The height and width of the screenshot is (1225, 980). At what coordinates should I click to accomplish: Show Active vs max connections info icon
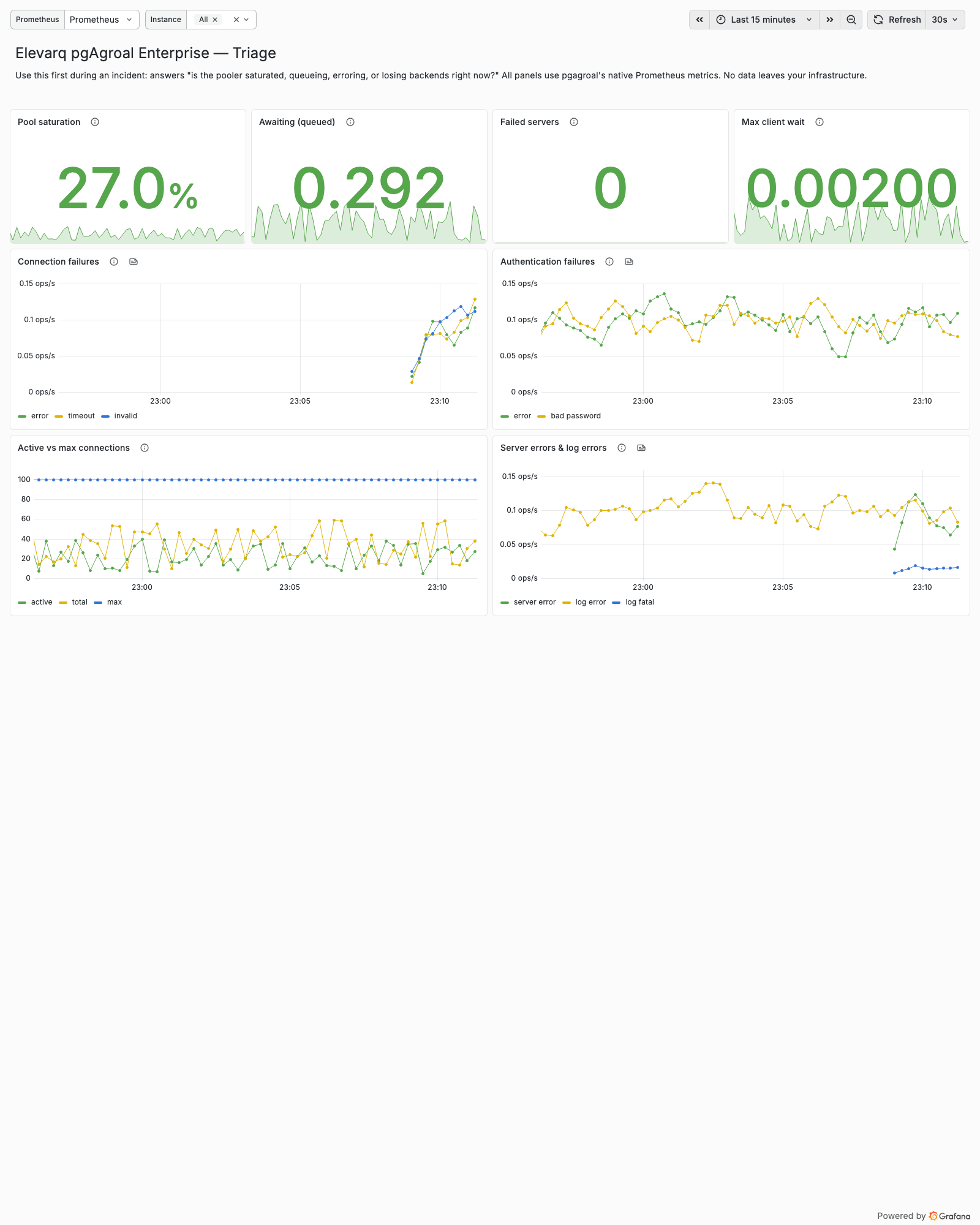coord(145,448)
